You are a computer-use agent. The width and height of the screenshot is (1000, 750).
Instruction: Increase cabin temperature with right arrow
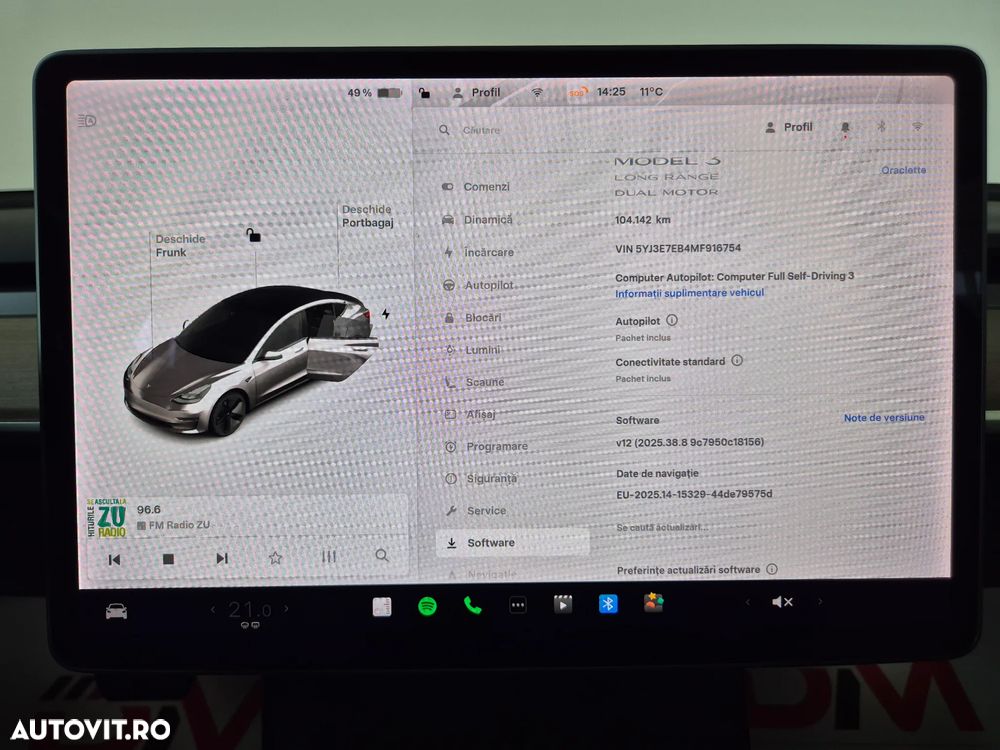(x=286, y=608)
